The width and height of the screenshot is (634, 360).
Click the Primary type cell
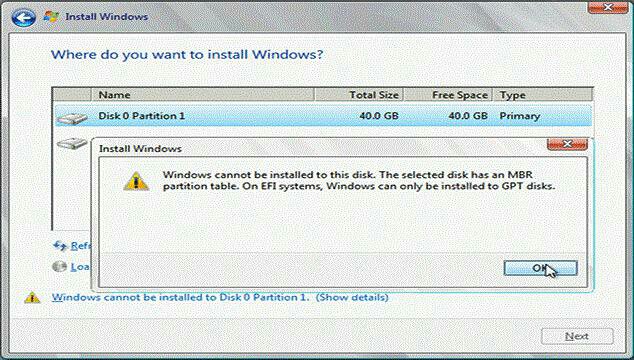(x=520, y=116)
